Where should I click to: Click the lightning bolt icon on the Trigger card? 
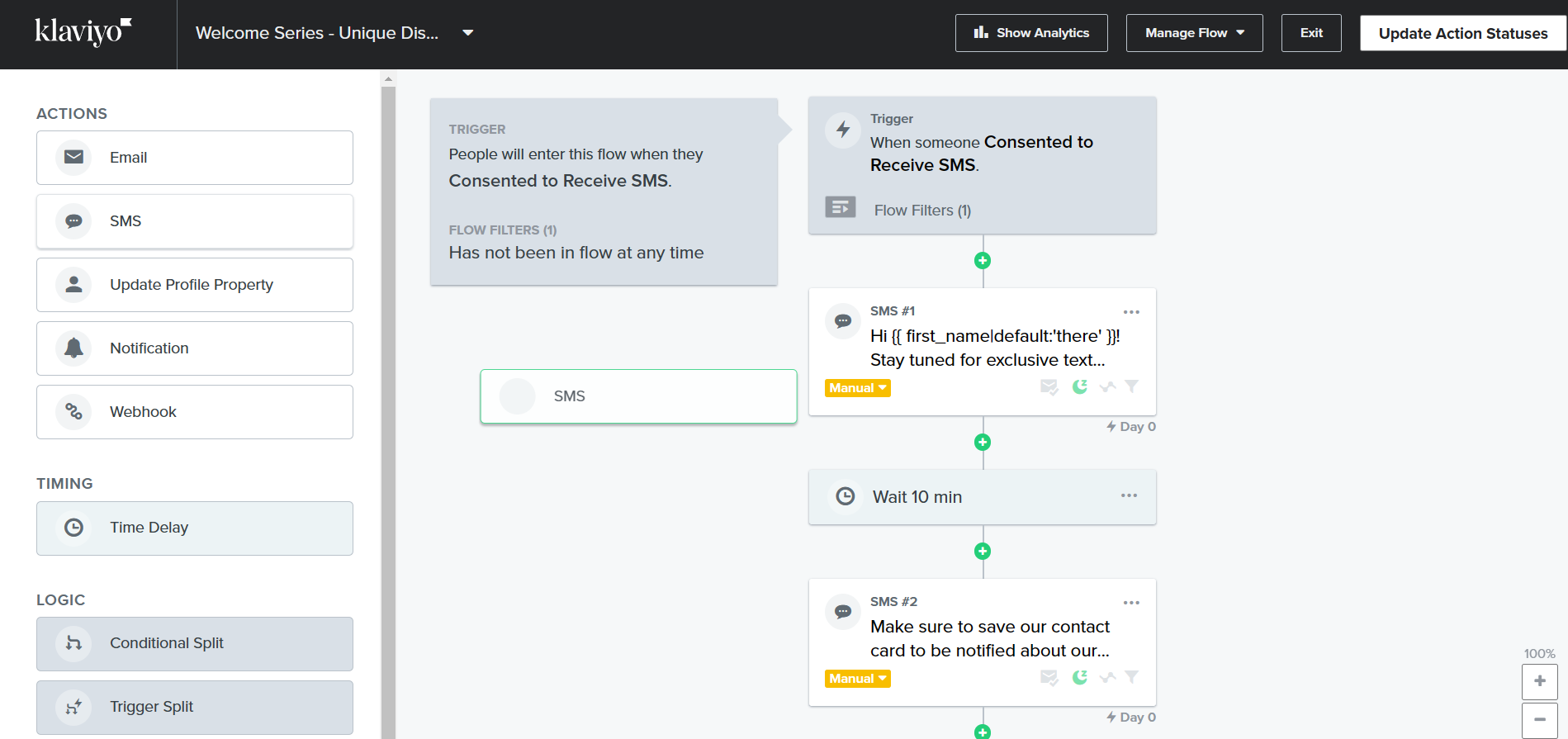[x=843, y=130]
